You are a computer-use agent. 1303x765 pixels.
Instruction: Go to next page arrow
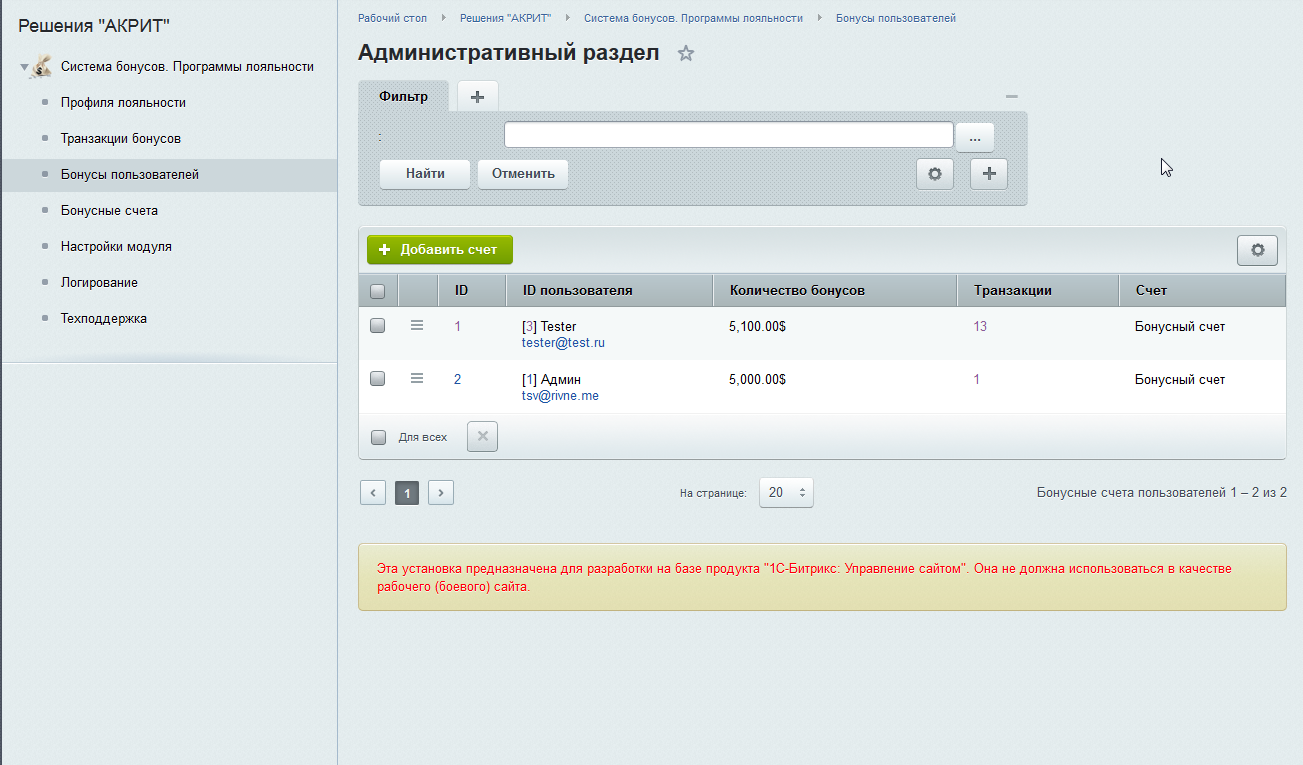(441, 492)
